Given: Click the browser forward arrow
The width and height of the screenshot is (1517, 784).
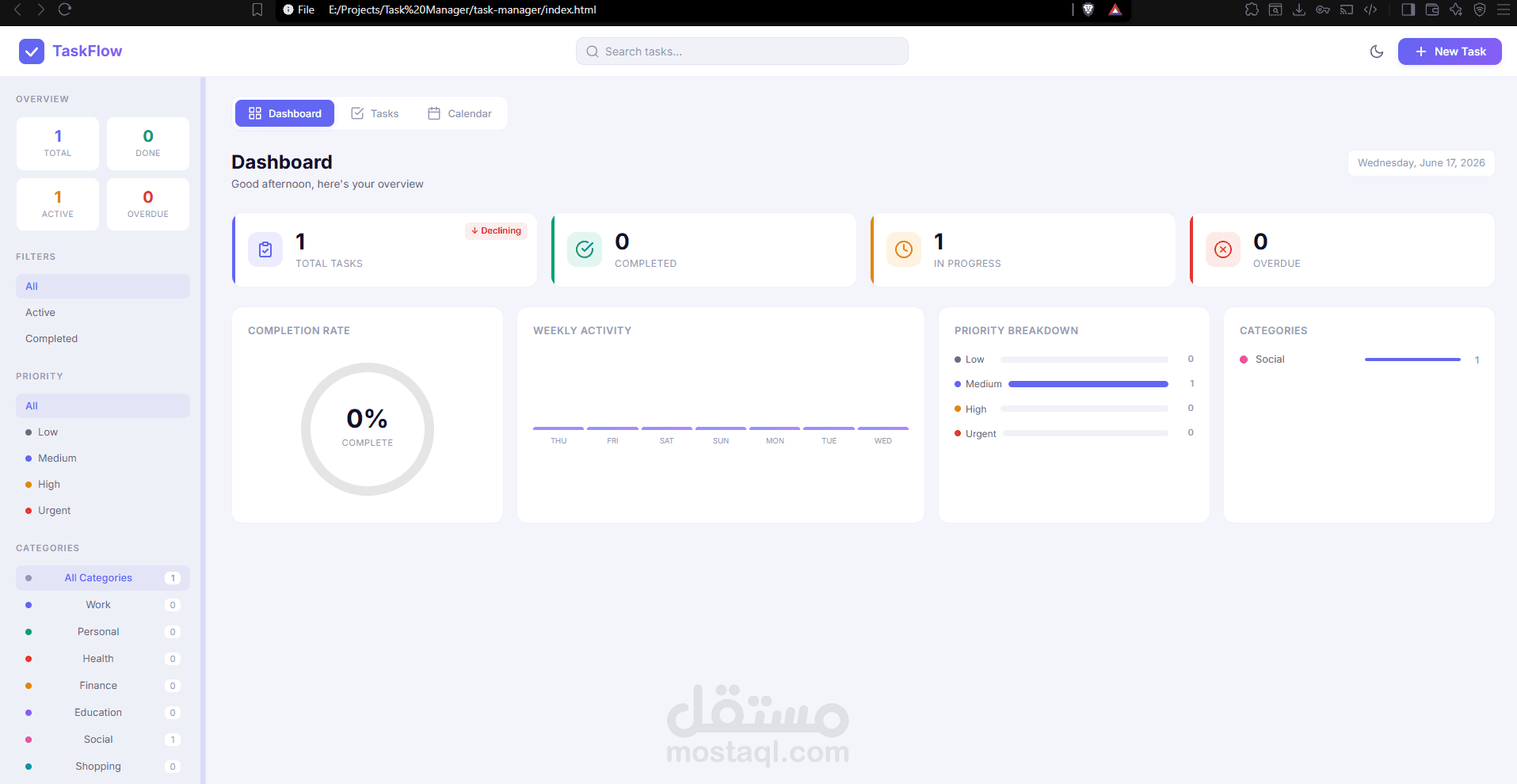Looking at the screenshot, I should [x=40, y=10].
